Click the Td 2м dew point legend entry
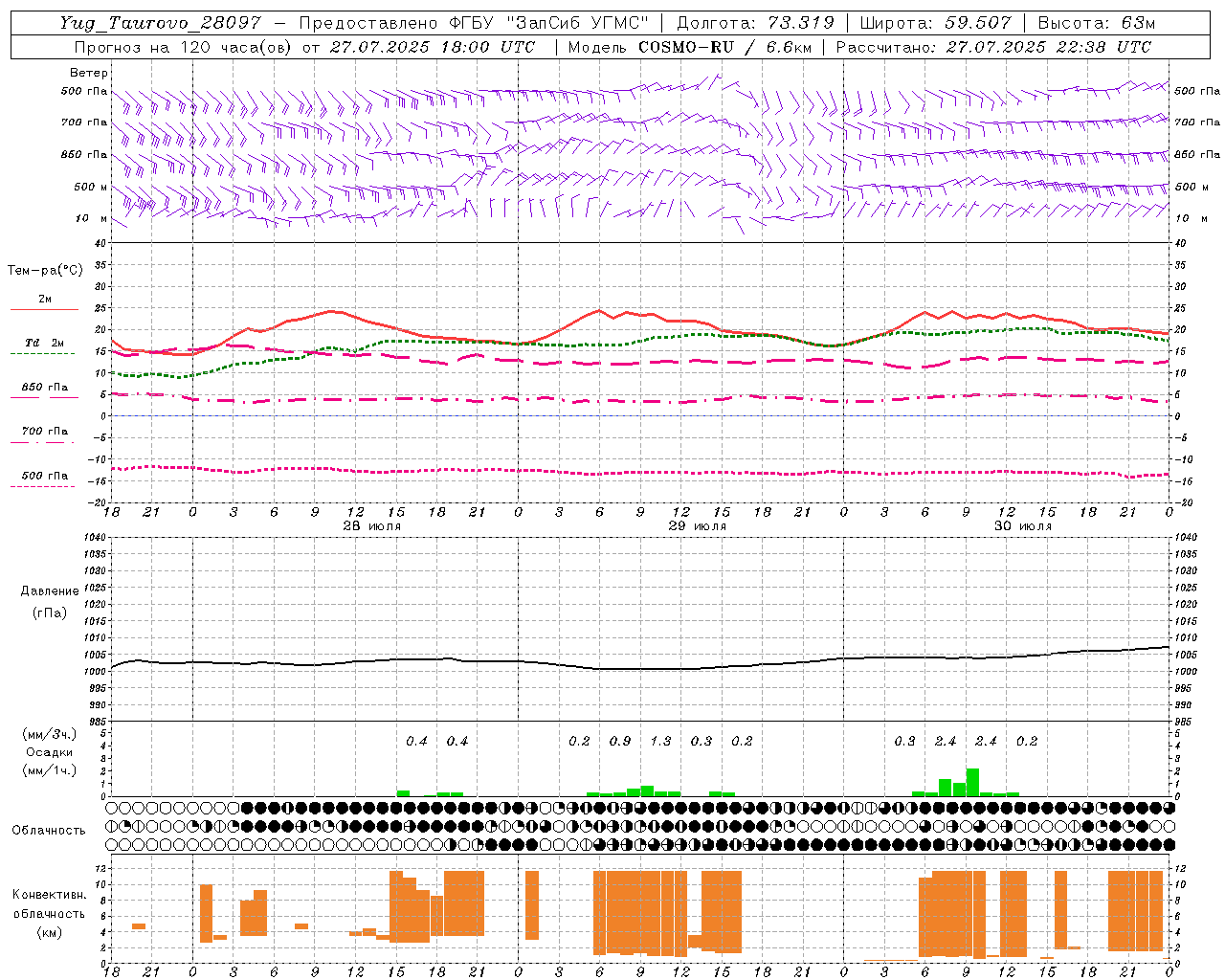The image size is (1225, 980). [x=44, y=343]
